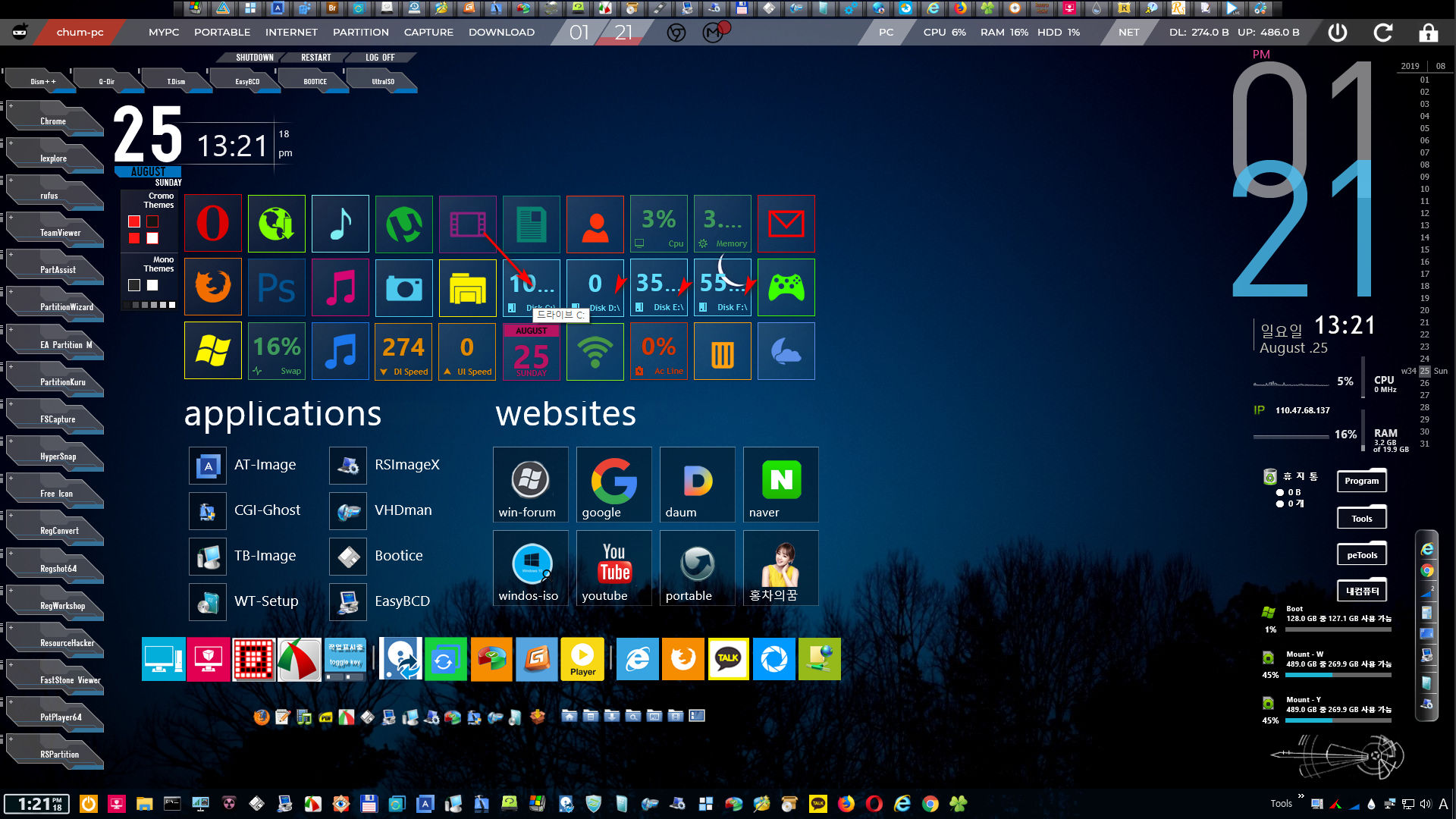This screenshot has height=819, width=1456.
Task: Open the naver website tile
Action: 781,485
